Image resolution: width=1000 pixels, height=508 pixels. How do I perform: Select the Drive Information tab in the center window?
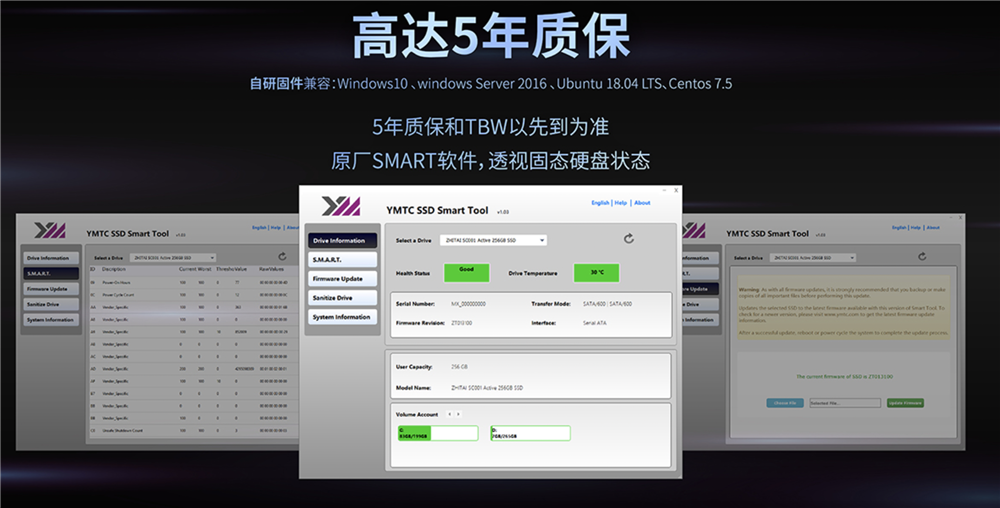click(342, 240)
